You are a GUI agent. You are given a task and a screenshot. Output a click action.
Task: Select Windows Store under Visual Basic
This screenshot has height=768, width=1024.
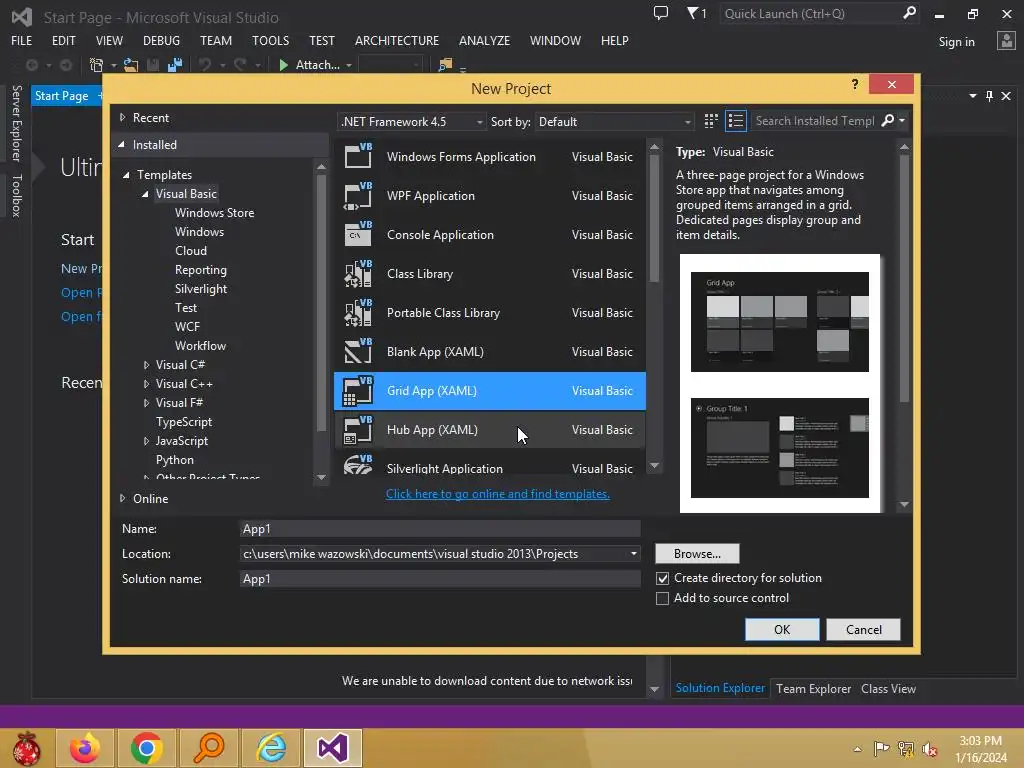[x=214, y=213]
